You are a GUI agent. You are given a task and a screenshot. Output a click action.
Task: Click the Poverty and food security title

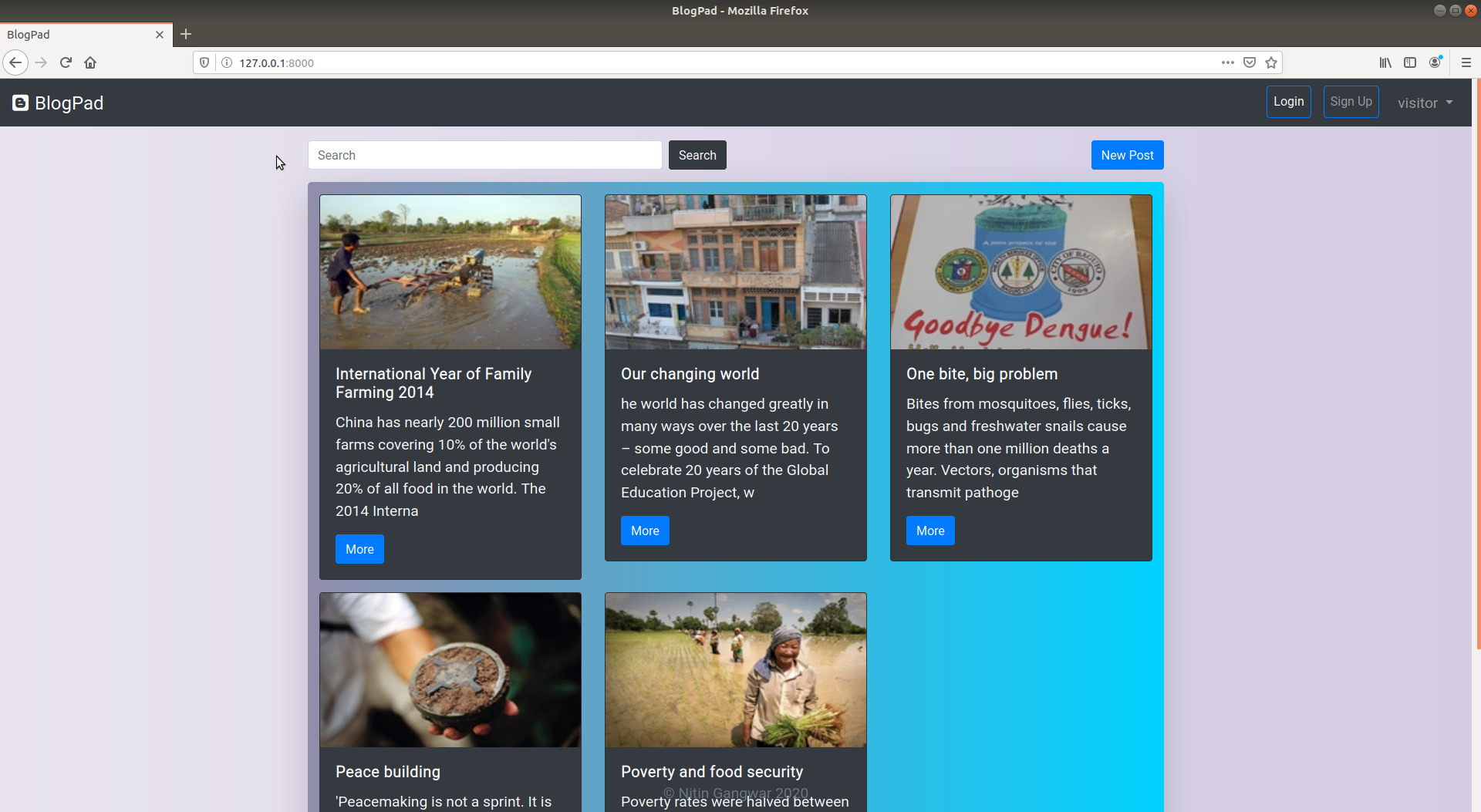(x=712, y=772)
